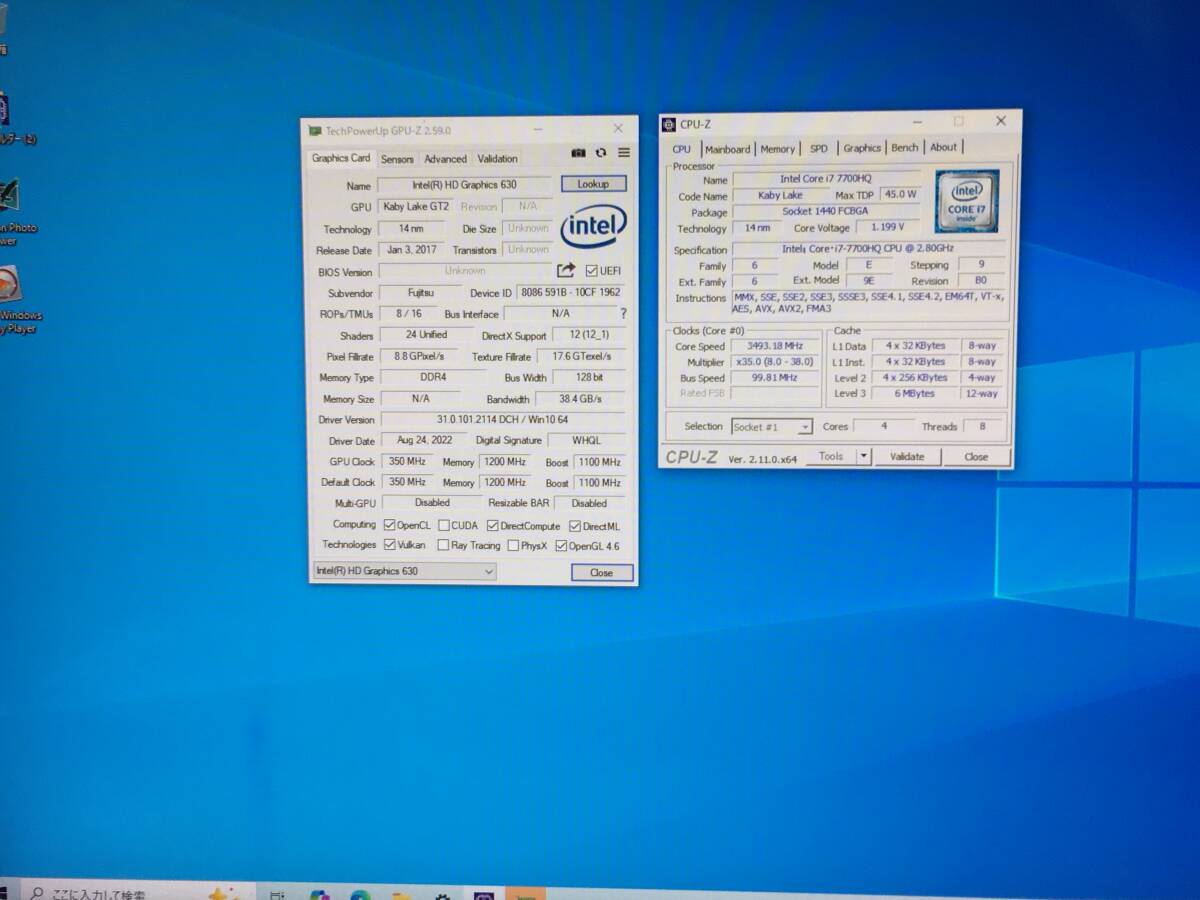Image resolution: width=1200 pixels, height=900 pixels.
Task: Click the 128 bit bus width value
Action: pos(590,378)
